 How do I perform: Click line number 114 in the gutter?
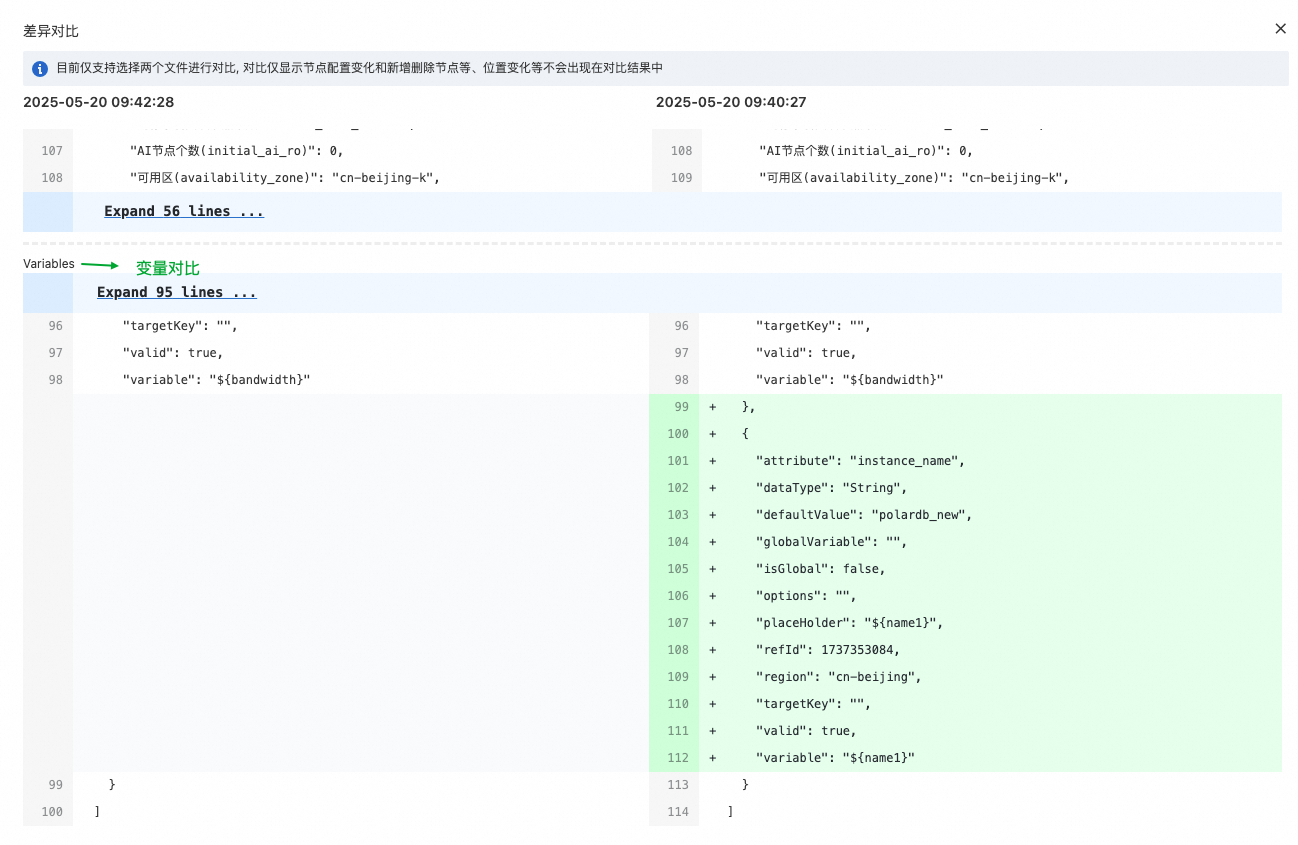(678, 812)
